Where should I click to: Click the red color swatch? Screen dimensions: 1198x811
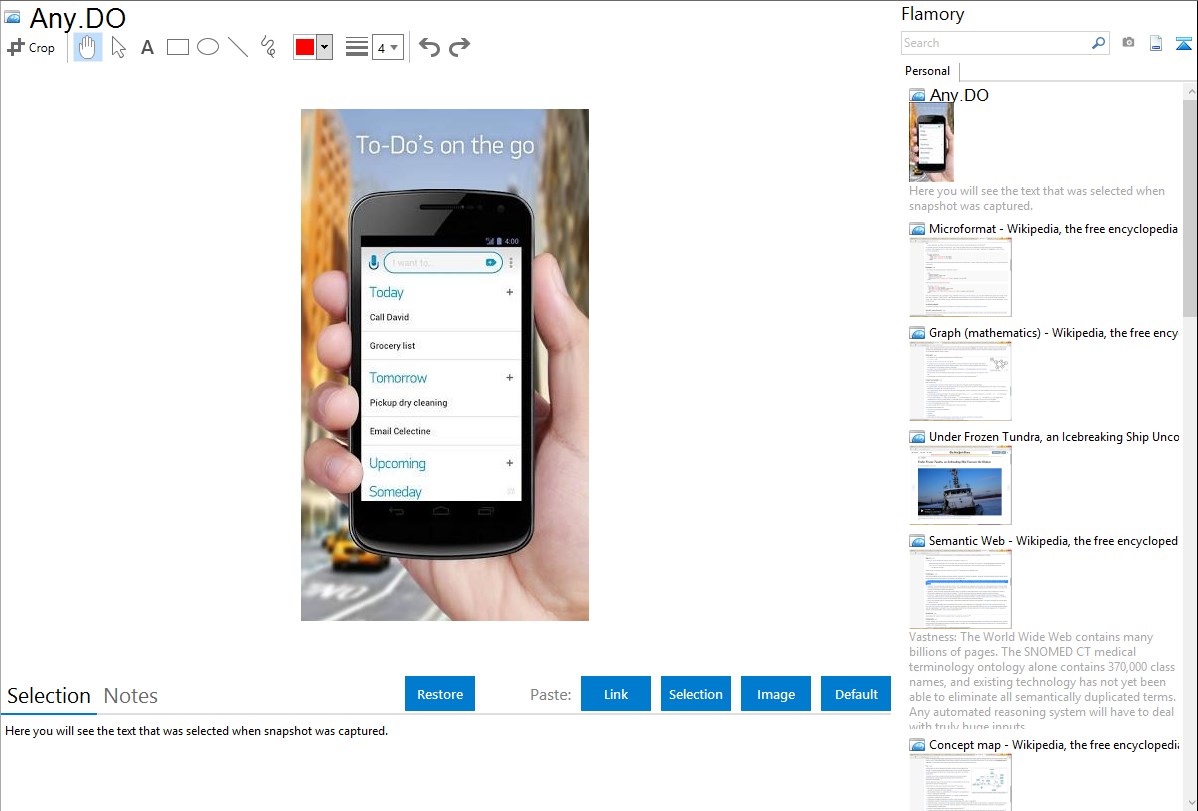pyautogui.click(x=305, y=47)
